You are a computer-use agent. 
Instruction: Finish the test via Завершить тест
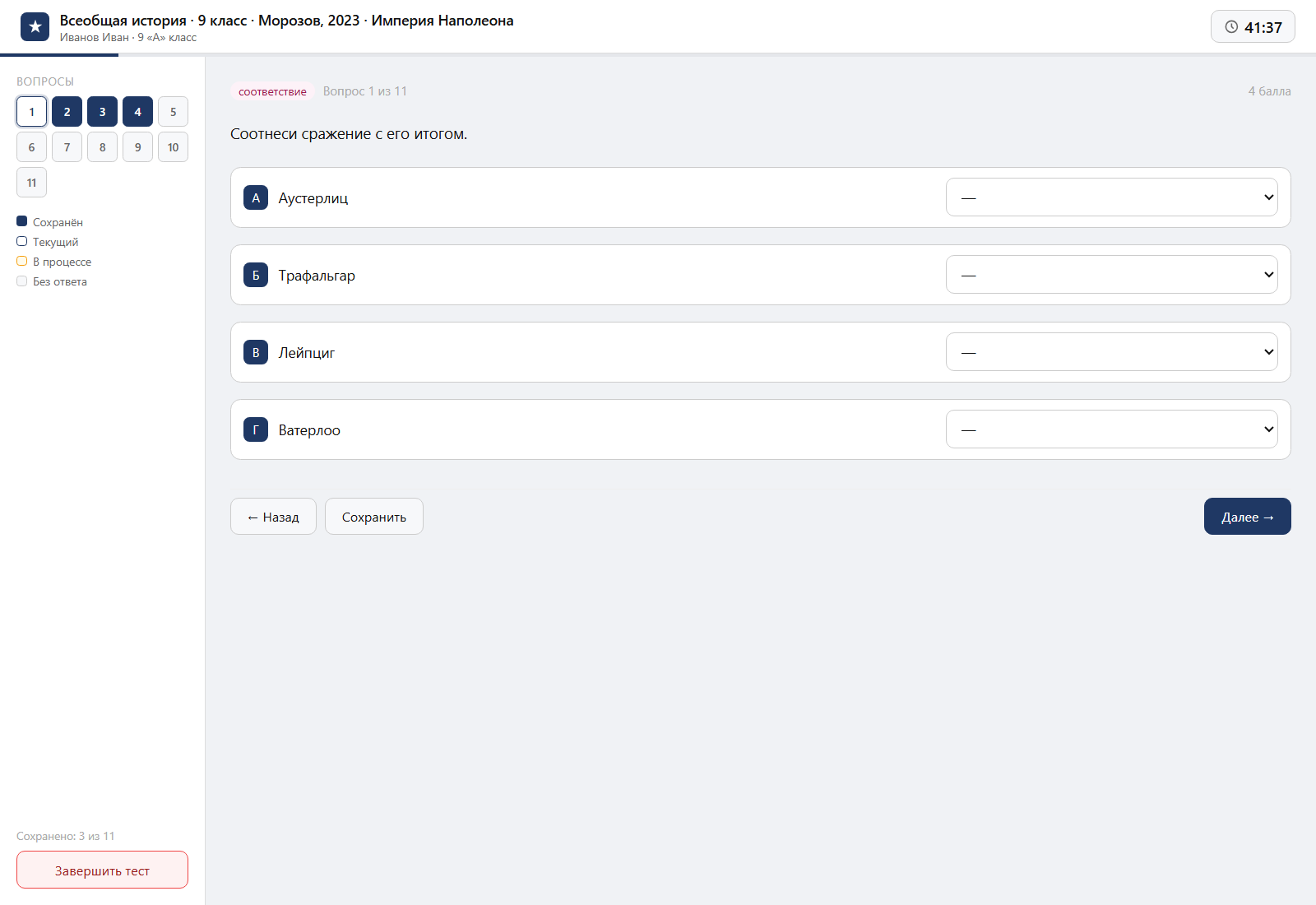[102, 870]
